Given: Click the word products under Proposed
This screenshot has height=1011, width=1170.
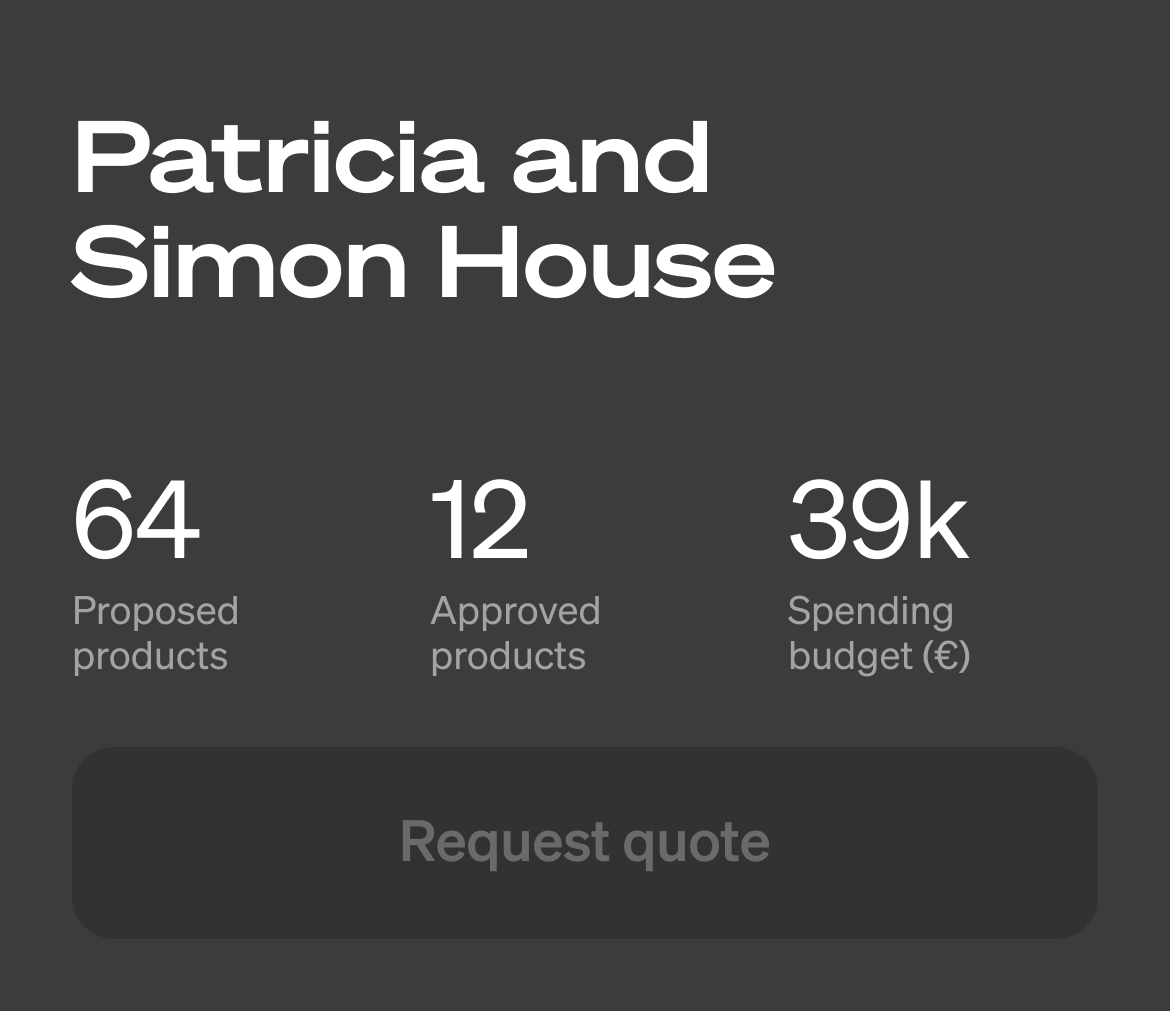Looking at the screenshot, I should coord(150,657).
